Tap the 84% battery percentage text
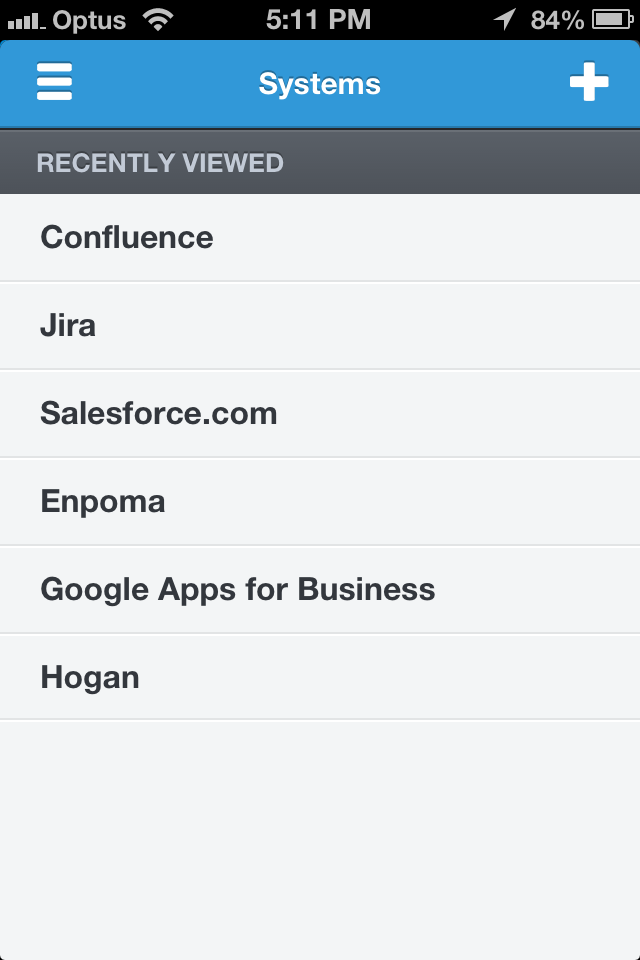This screenshot has width=640, height=960. click(557, 19)
